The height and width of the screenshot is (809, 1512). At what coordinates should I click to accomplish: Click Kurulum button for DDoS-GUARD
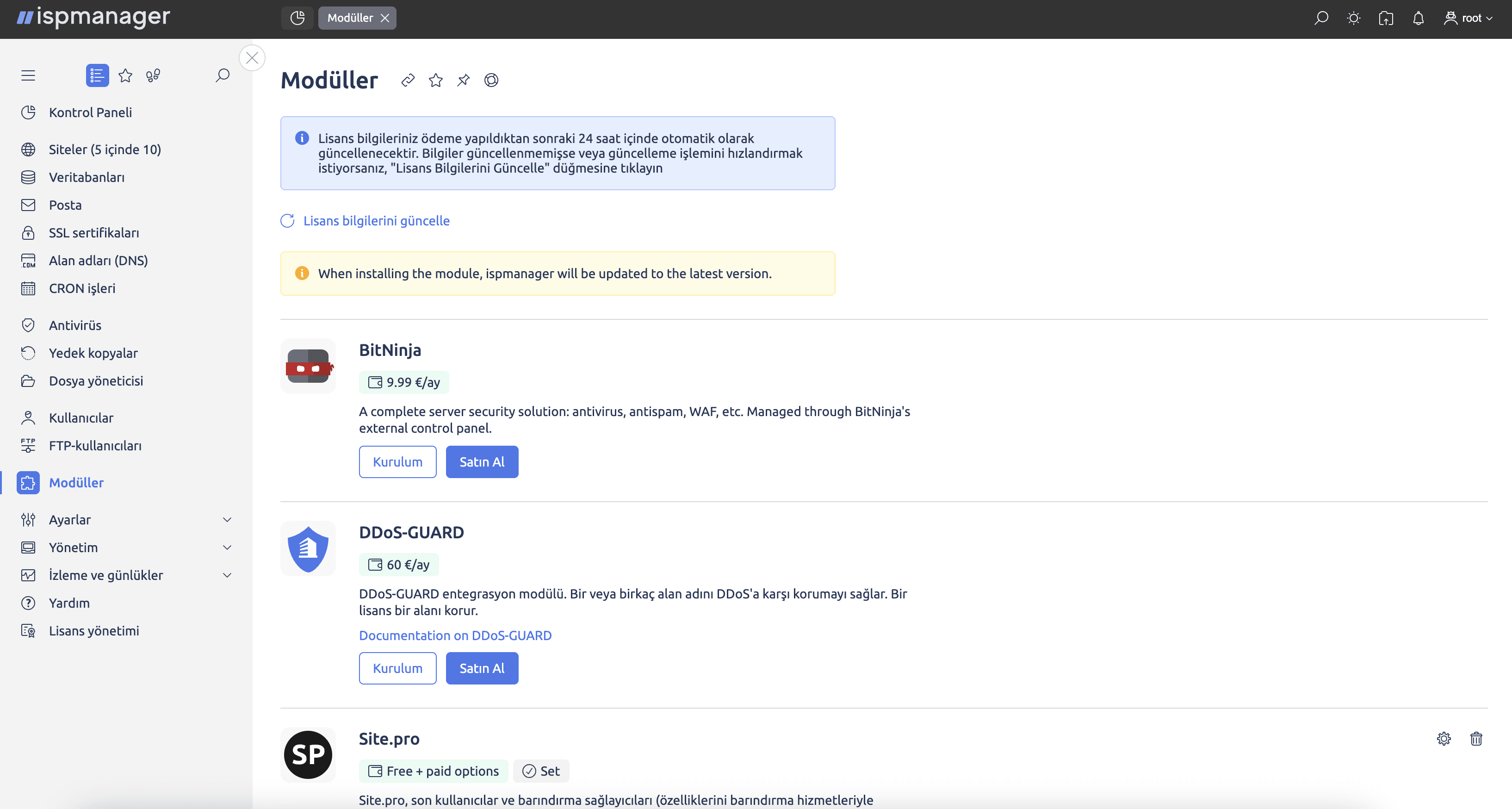398,668
